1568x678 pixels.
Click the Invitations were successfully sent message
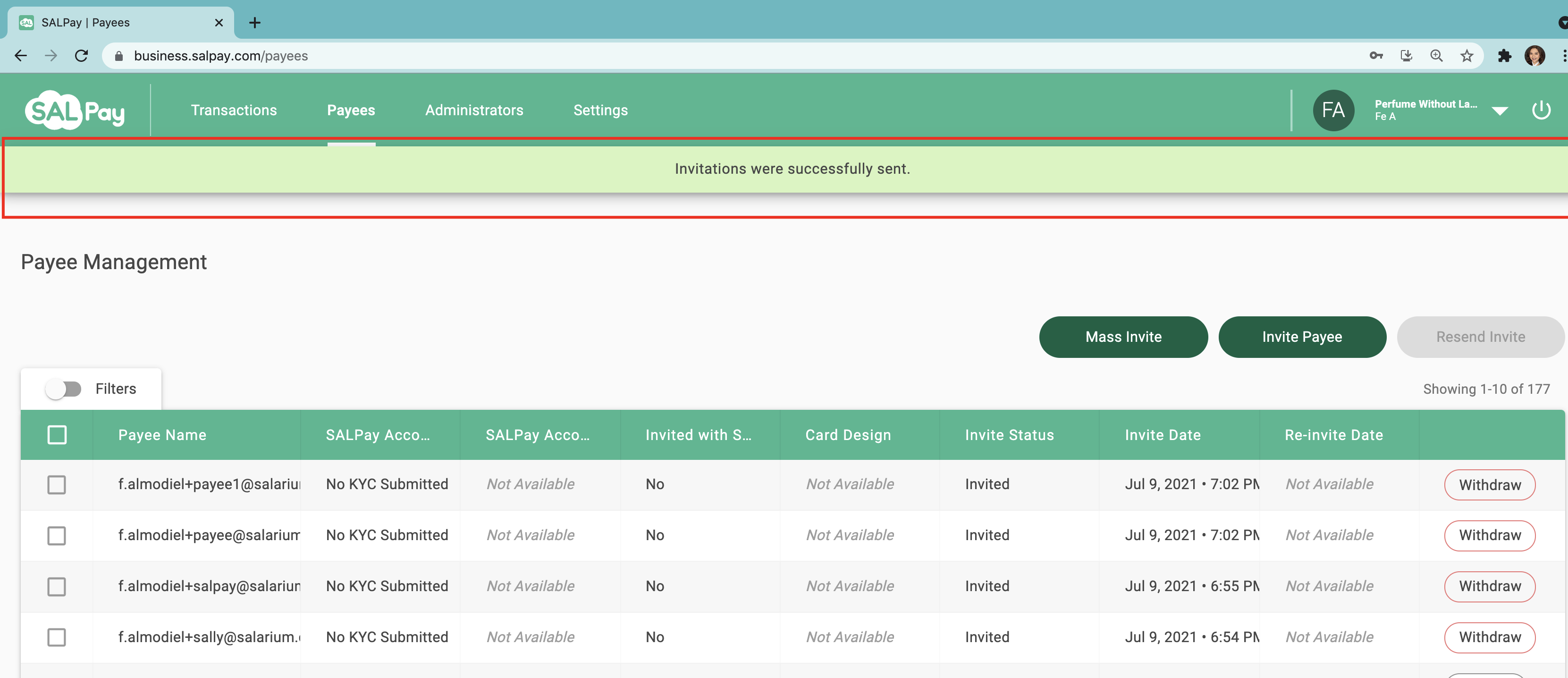(792, 169)
